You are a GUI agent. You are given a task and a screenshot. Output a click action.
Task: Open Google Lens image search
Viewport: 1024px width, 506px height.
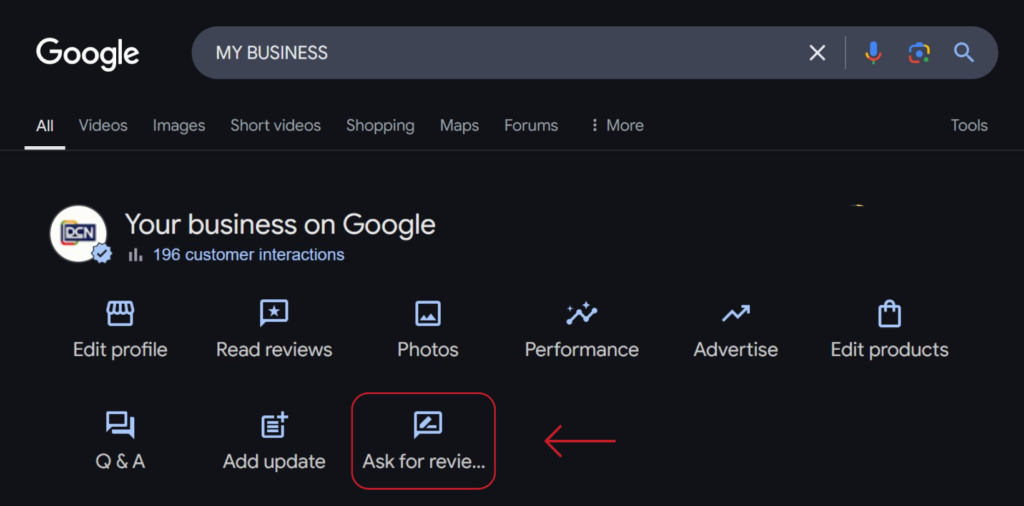click(918, 53)
